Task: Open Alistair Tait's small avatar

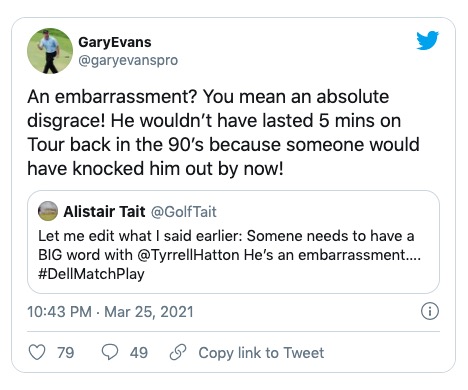Action: click(x=48, y=211)
